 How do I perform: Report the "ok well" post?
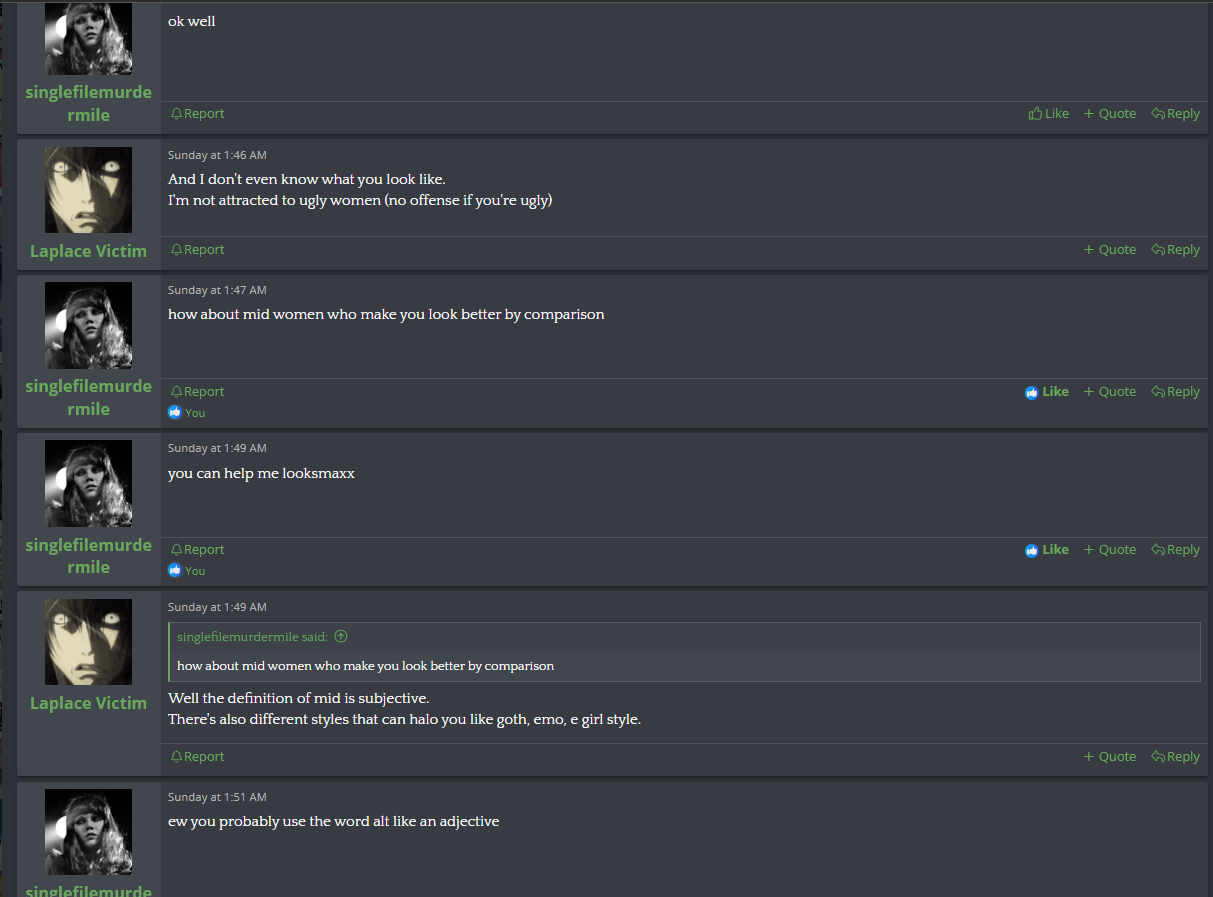pyautogui.click(x=197, y=114)
